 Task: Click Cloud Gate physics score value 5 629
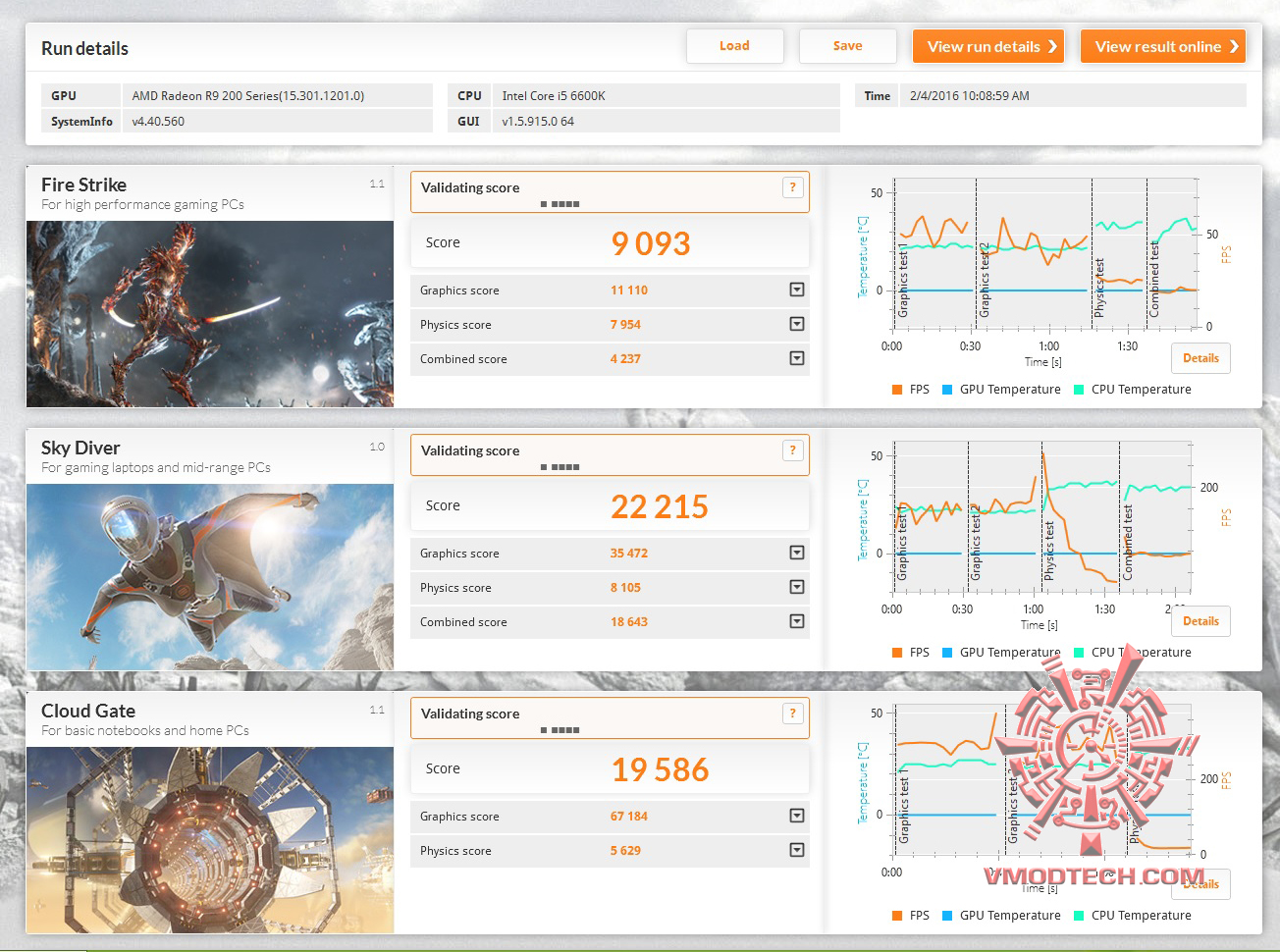coord(625,851)
